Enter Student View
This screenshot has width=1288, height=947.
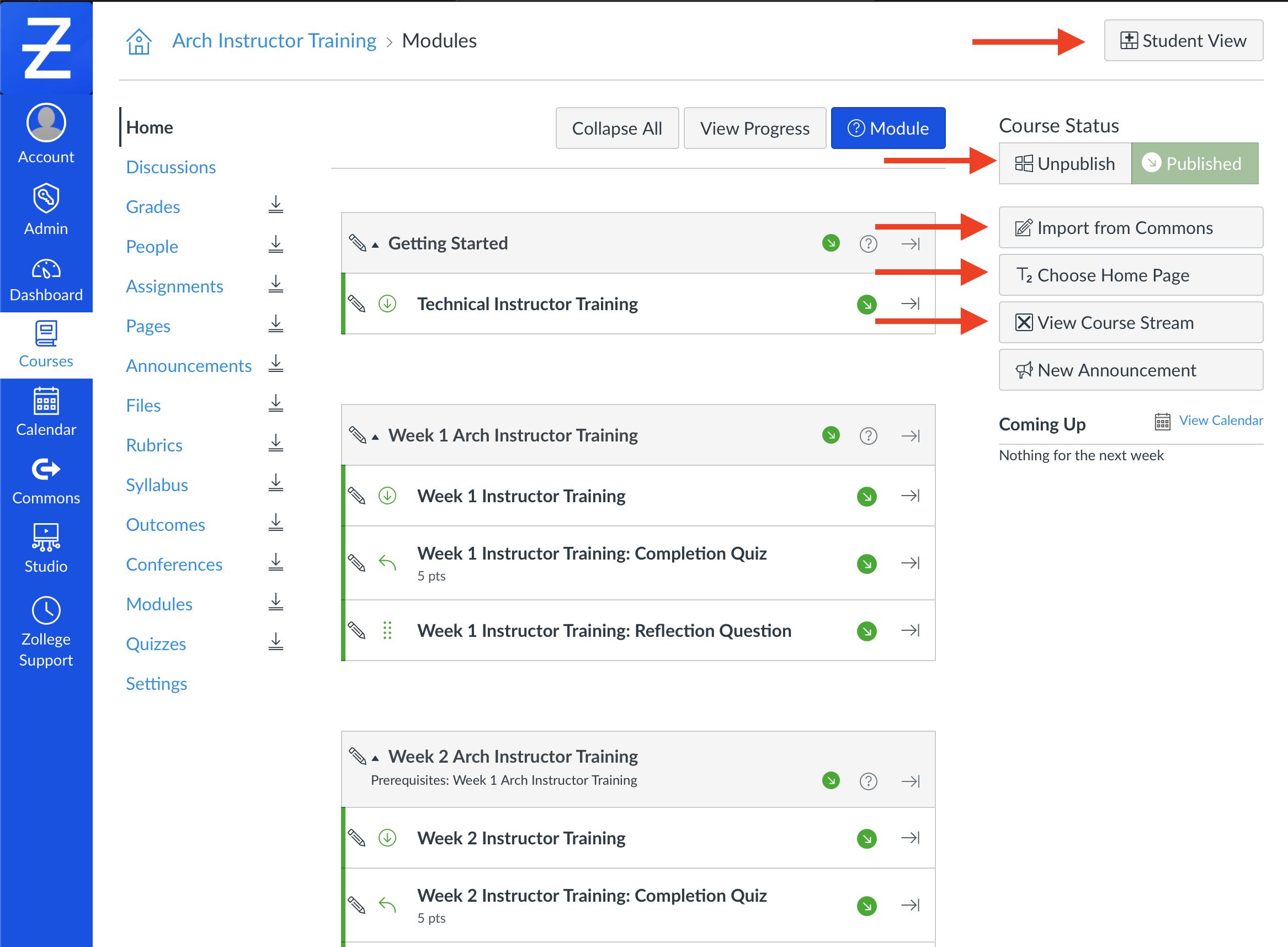click(x=1183, y=40)
